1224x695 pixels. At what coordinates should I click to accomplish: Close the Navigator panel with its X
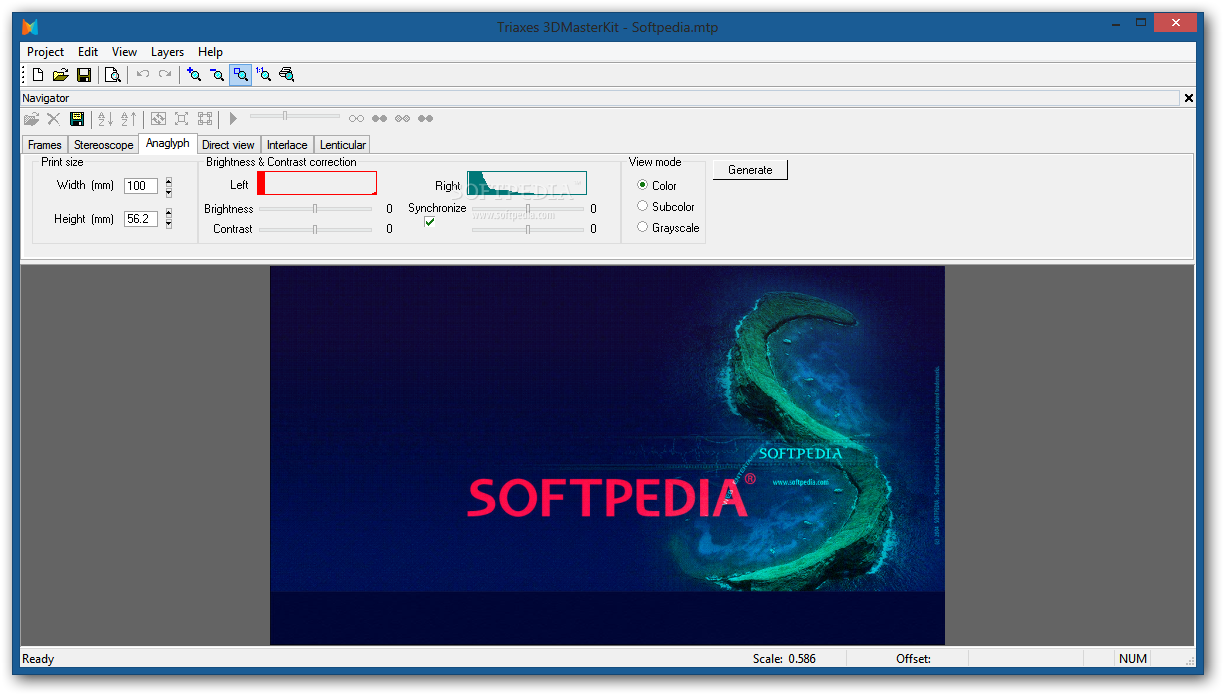(1189, 98)
